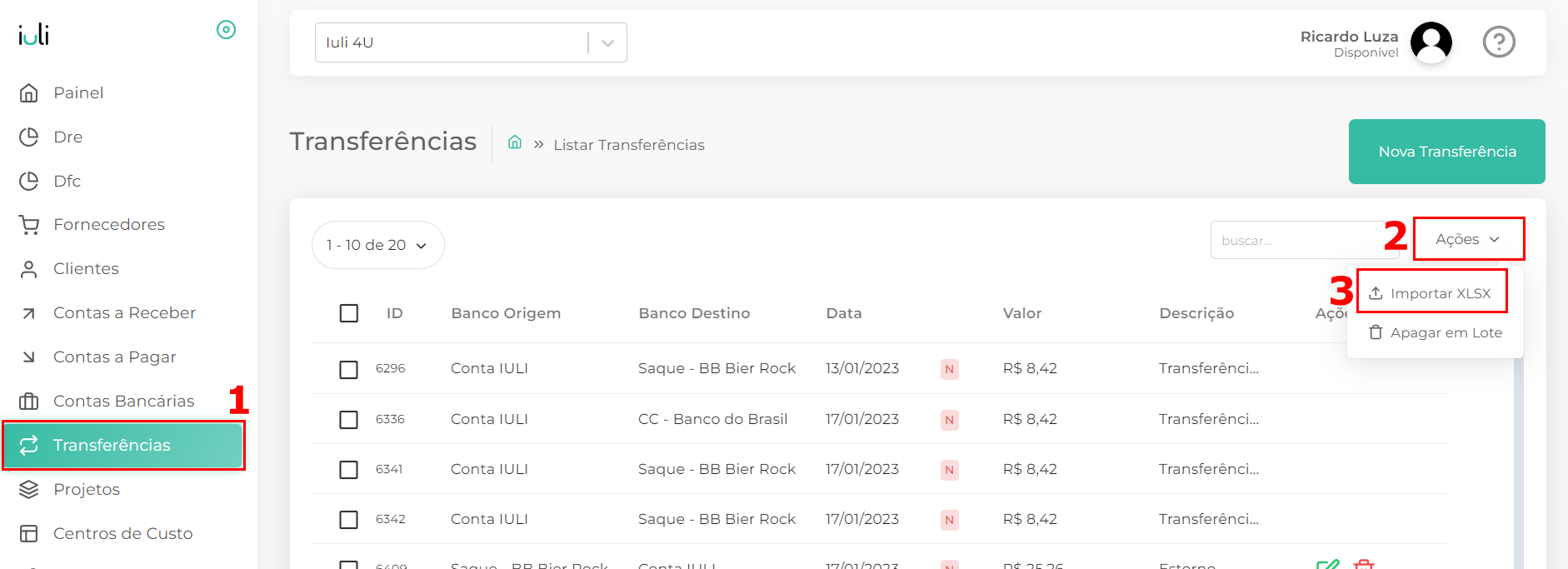The height and width of the screenshot is (569, 1568).
Task: Collapse the Ações dropdown menu
Action: coord(1467,239)
